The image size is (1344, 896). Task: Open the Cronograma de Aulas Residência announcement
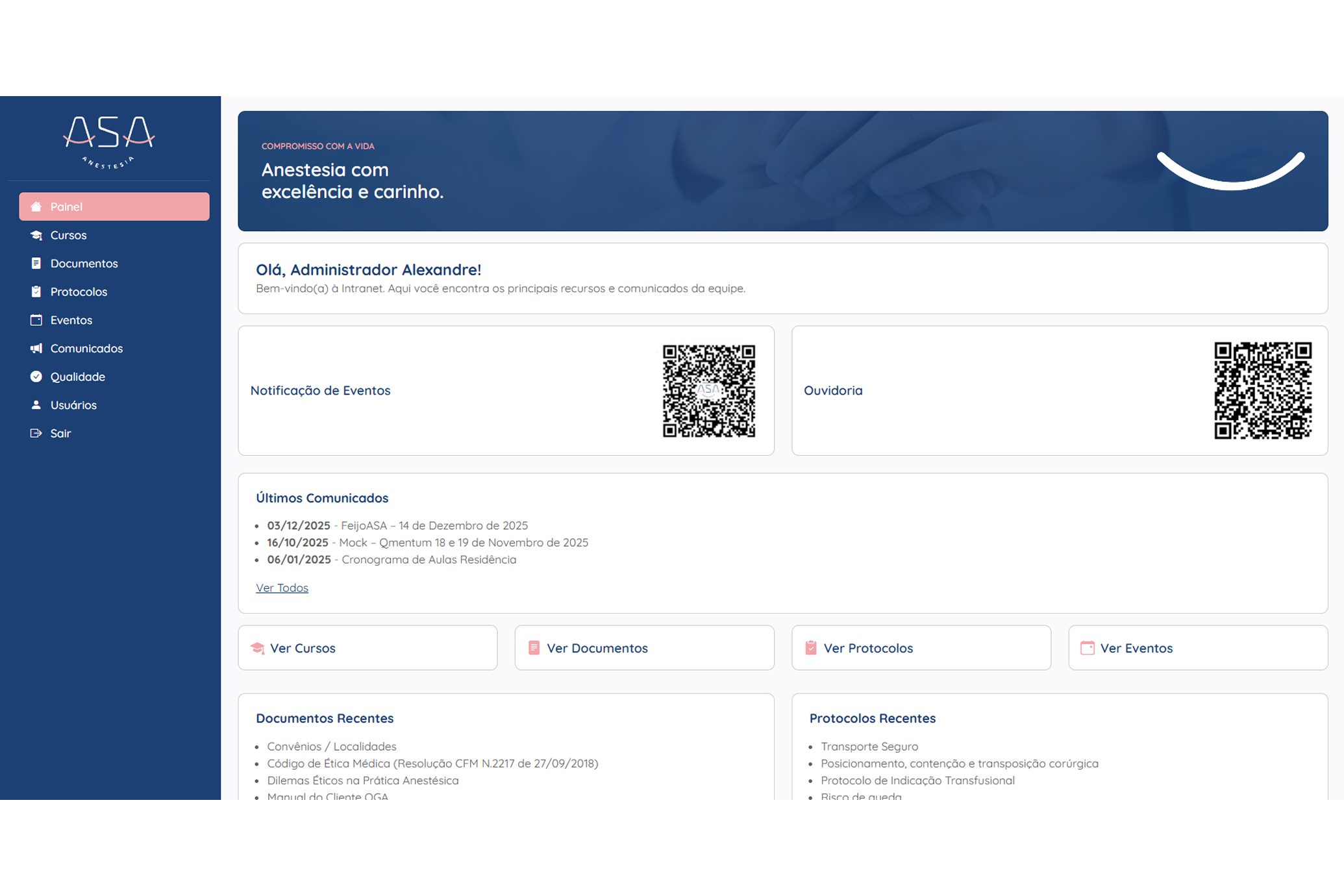tap(392, 559)
